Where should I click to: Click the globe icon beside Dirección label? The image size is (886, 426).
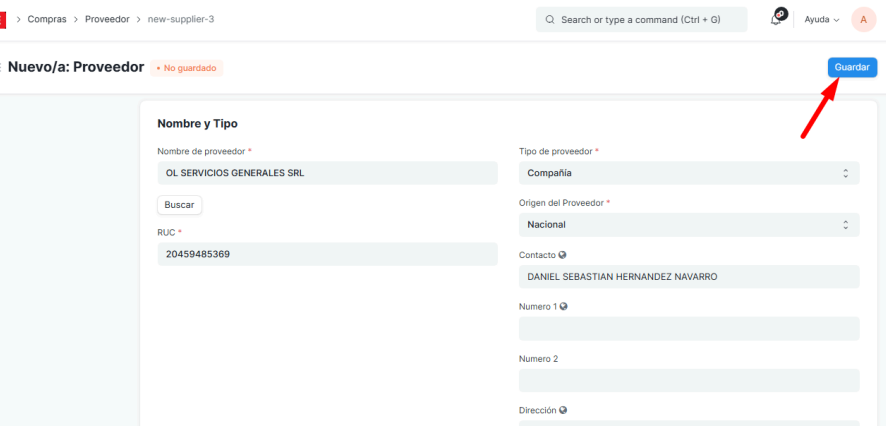(563, 410)
